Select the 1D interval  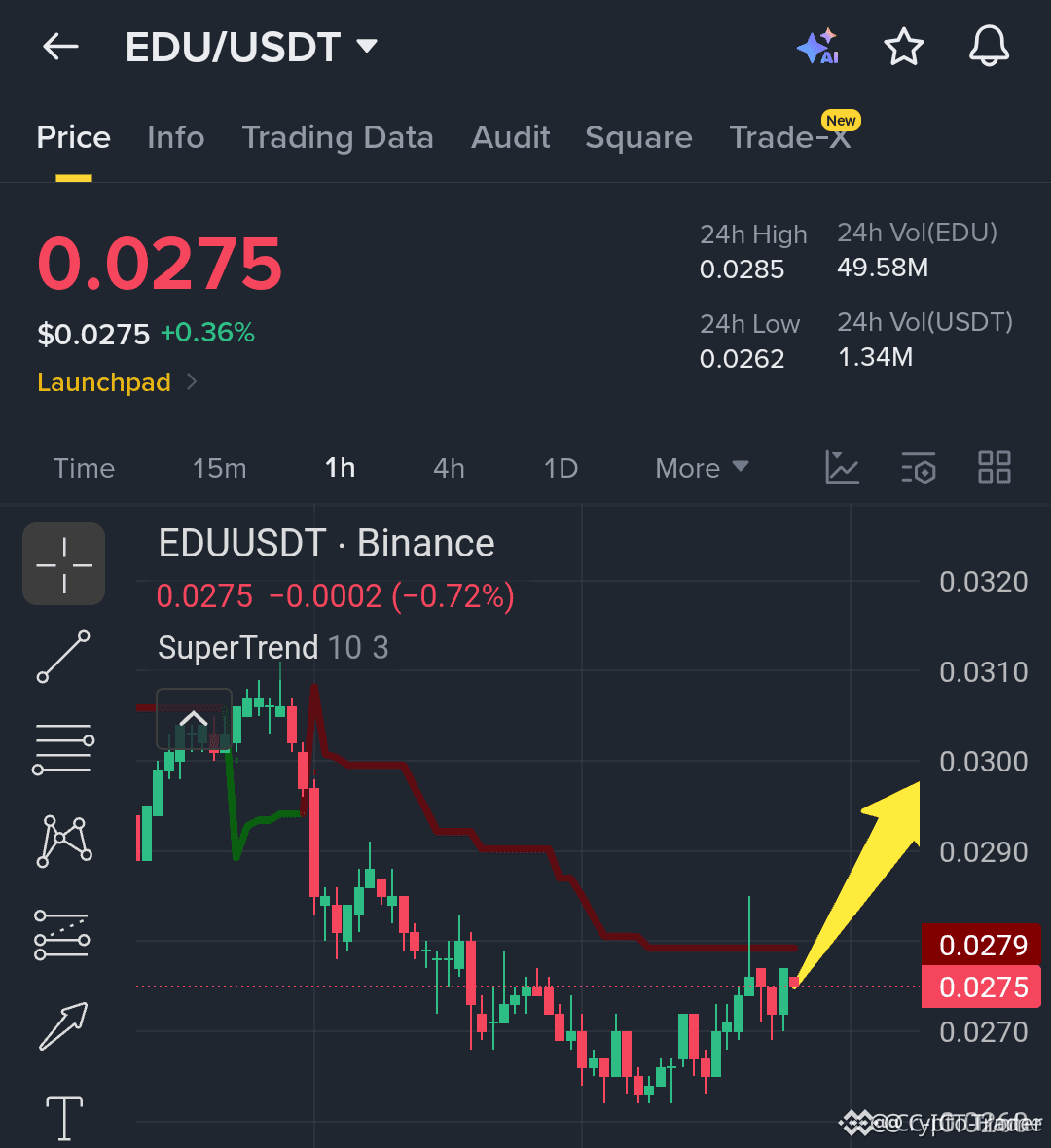click(562, 469)
